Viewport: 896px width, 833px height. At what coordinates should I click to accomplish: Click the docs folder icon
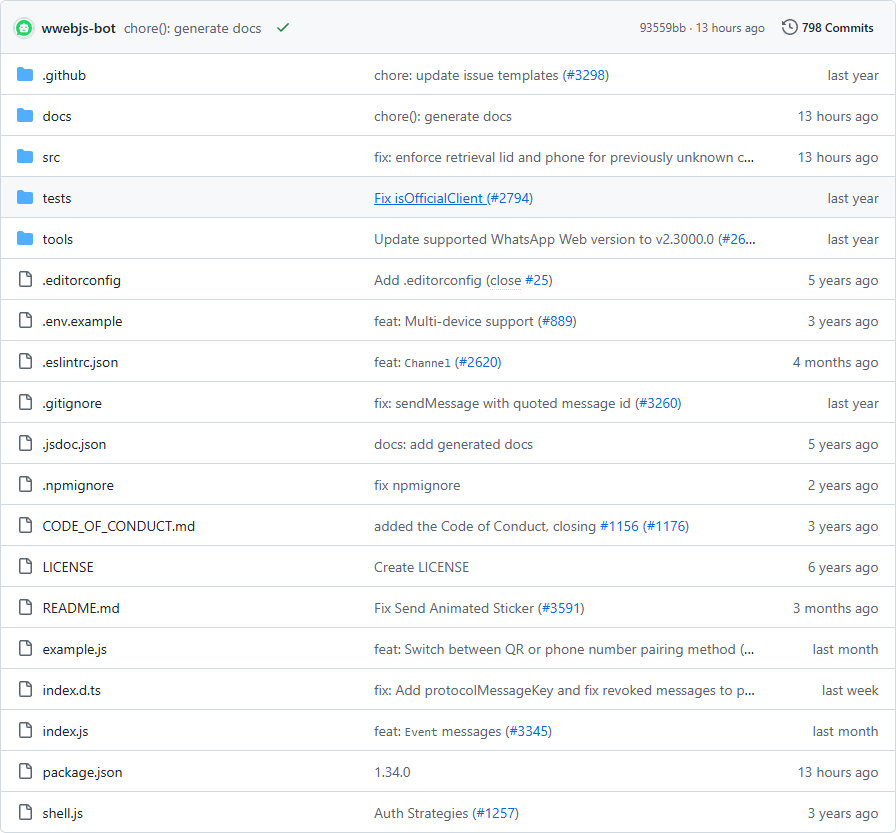[25, 116]
